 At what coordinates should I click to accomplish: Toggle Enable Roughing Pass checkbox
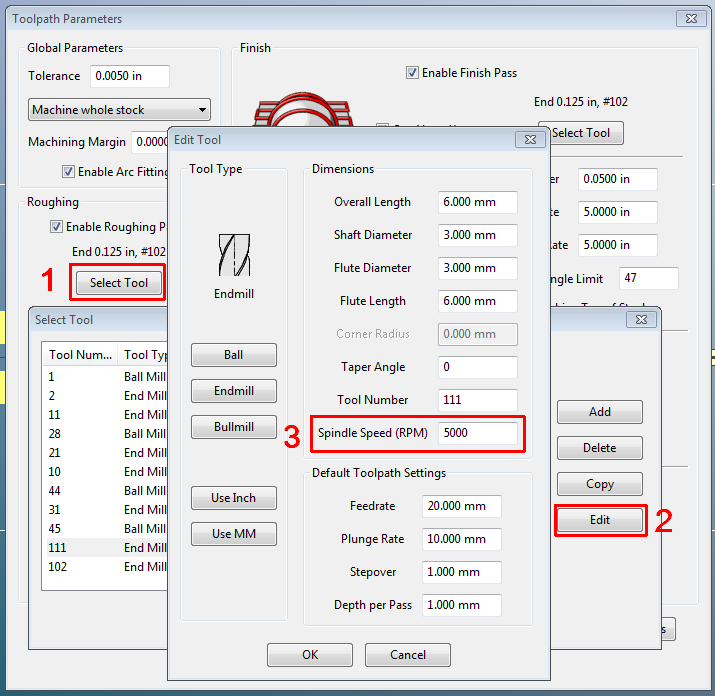(x=56, y=227)
